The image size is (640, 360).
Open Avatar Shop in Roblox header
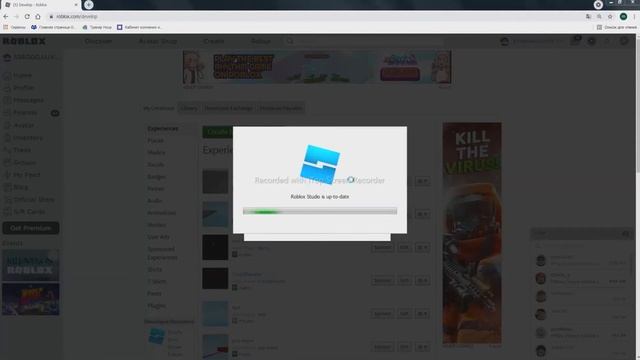click(158, 41)
